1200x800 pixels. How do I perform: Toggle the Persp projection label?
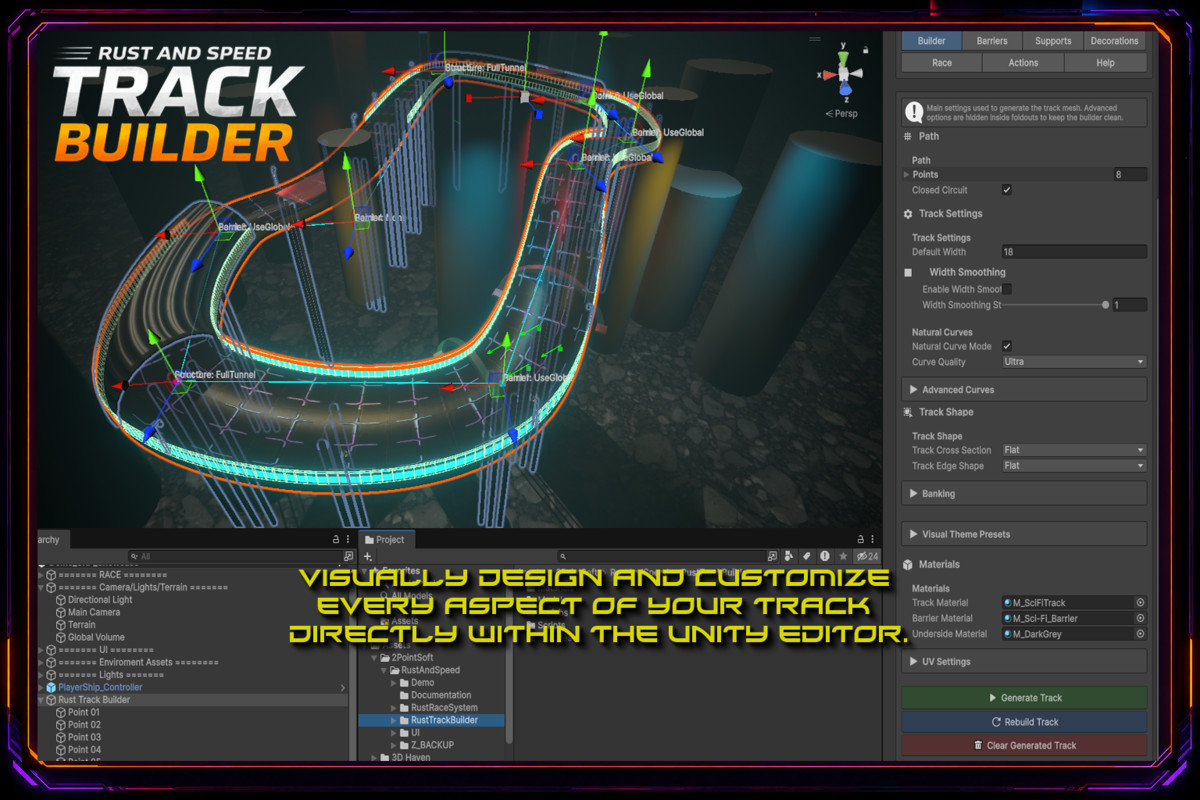pos(841,113)
